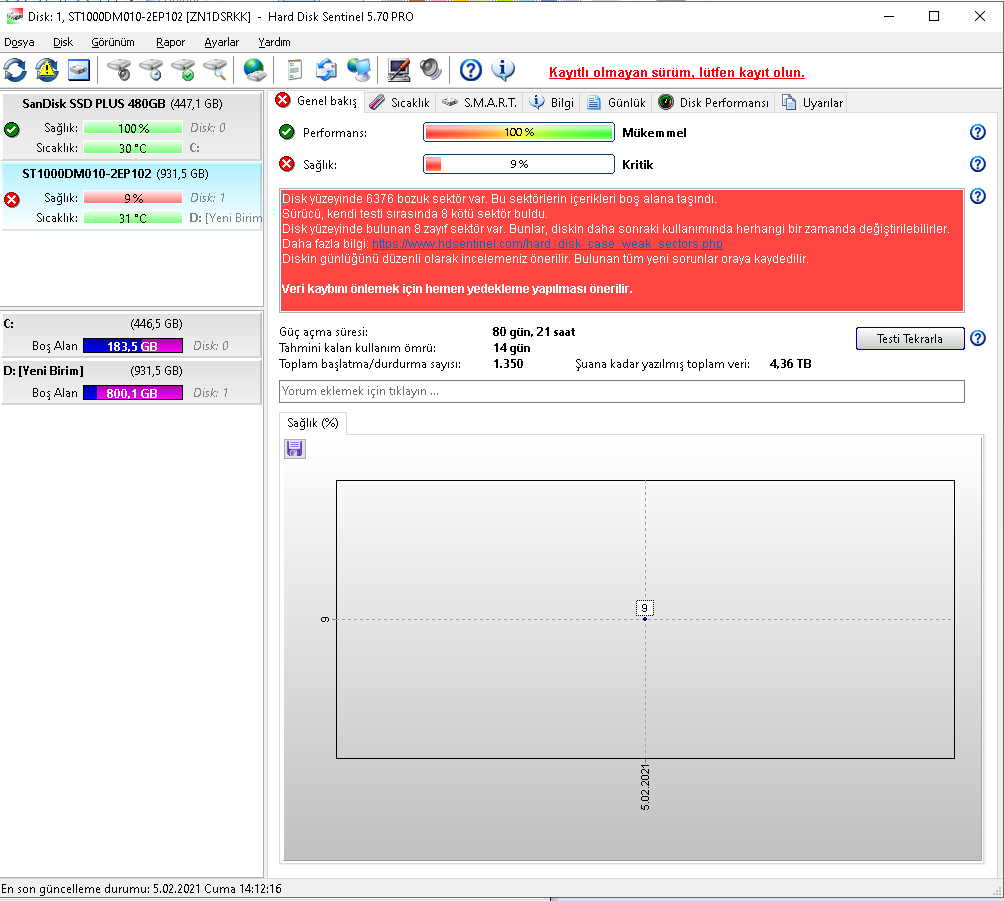Screen dimensions: 1004x901
Task: Click the help icon beside Performans bar
Action: (x=978, y=133)
